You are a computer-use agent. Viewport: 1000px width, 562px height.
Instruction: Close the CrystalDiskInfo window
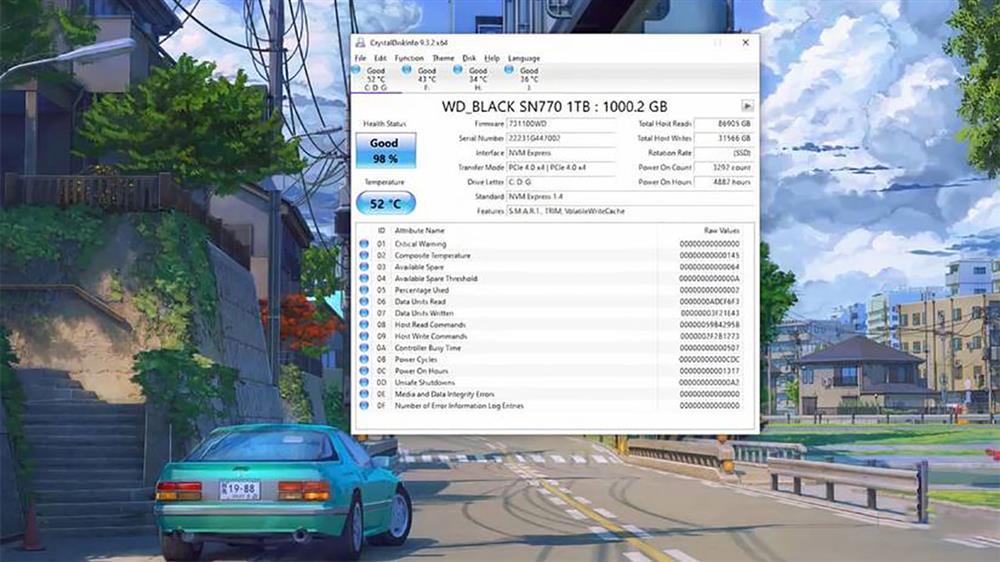pyautogui.click(x=746, y=43)
